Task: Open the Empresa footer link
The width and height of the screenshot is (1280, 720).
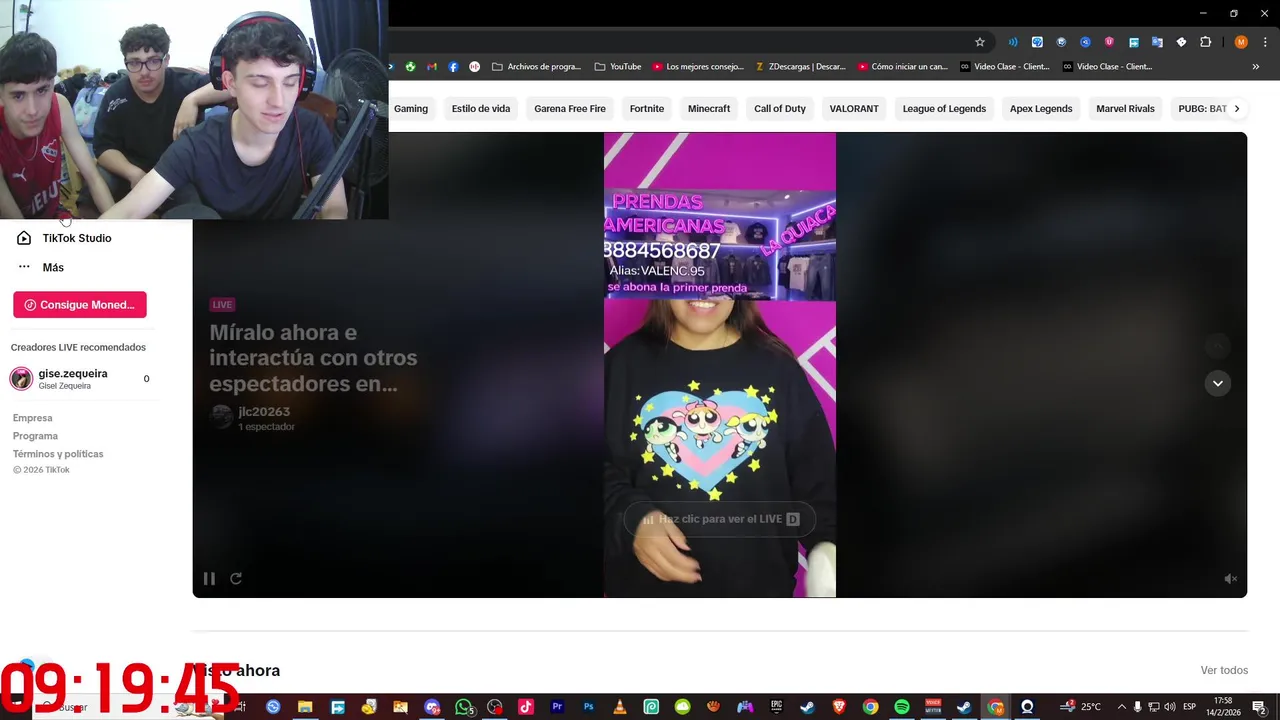Action: click(33, 418)
